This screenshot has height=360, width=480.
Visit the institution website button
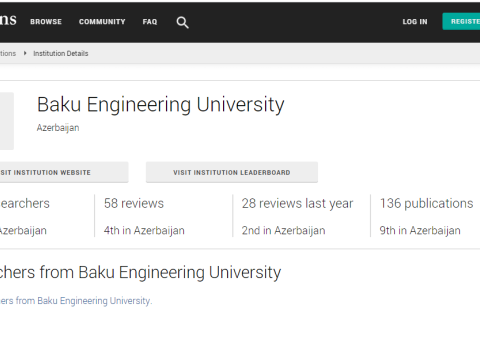click(x=64, y=172)
